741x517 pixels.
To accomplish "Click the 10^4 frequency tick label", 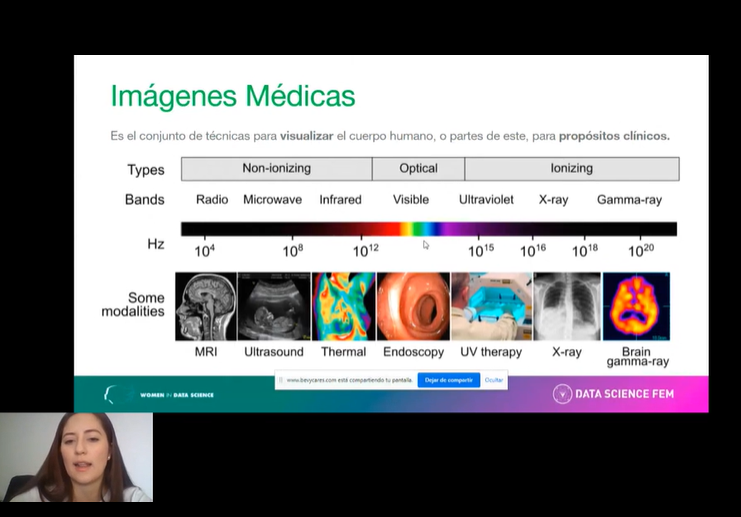I will [x=205, y=250].
